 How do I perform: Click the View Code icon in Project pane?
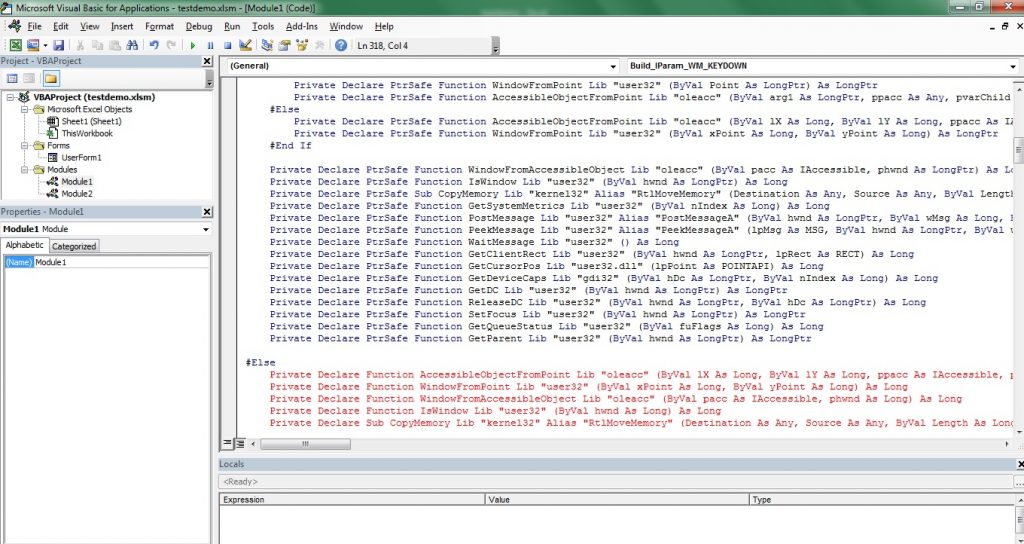[12, 79]
